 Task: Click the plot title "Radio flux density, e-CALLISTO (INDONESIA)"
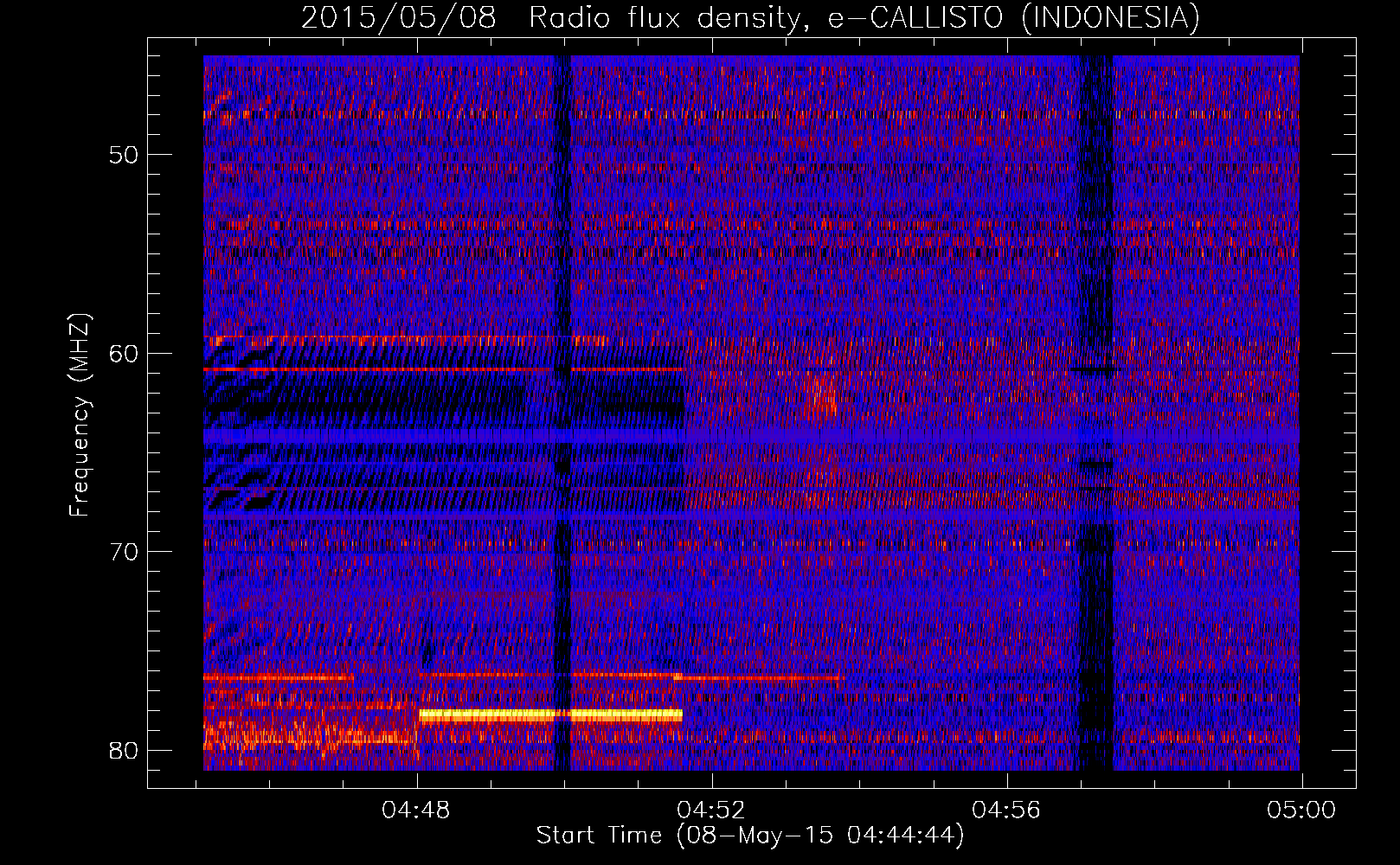(864, 17)
